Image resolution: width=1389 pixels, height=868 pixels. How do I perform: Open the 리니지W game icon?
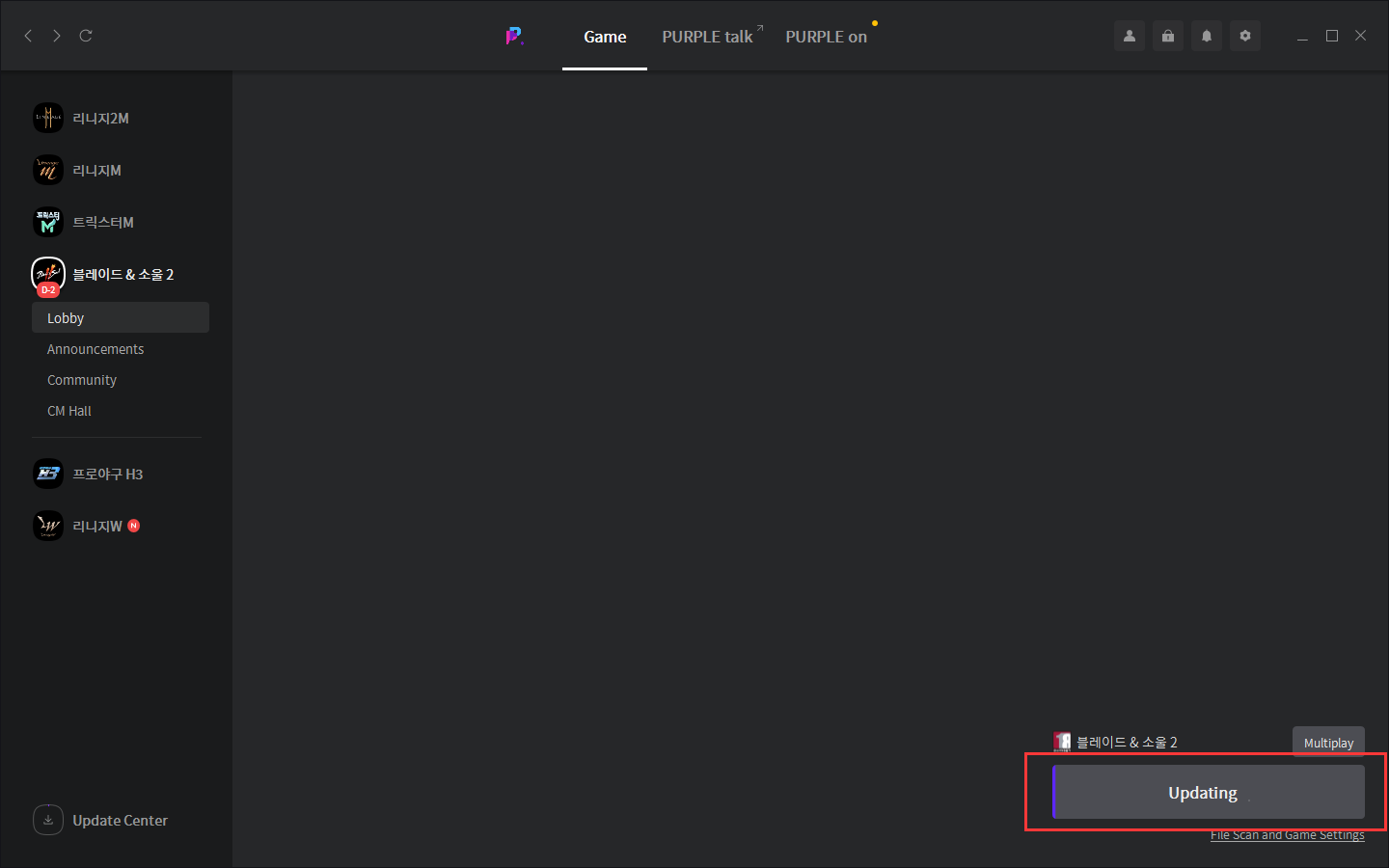tap(48, 526)
